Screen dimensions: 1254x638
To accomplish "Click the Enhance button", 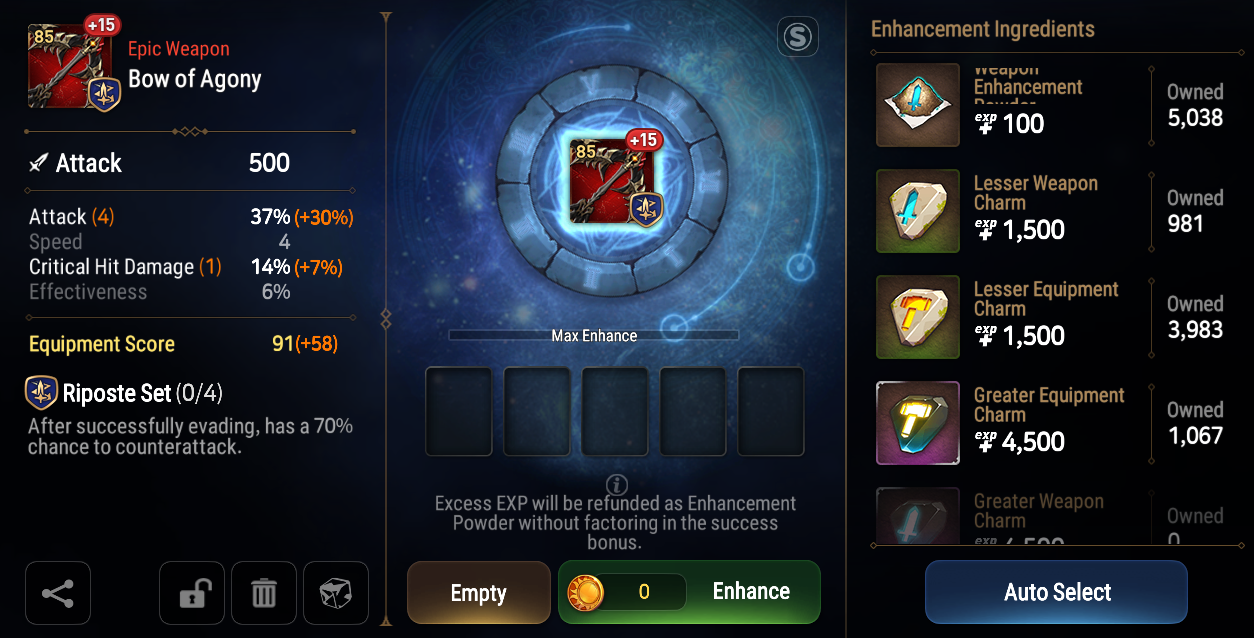I will [x=689, y=592].
